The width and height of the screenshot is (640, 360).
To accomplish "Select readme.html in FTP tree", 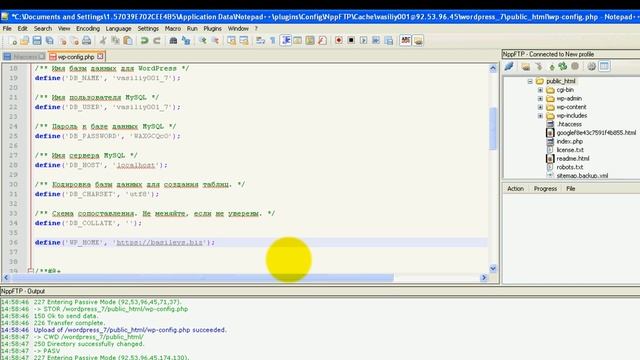I will coord(573,158).
